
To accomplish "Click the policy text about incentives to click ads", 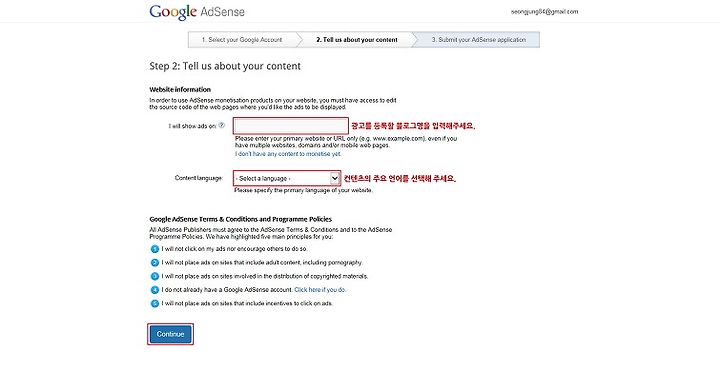I will pos(247,303).
